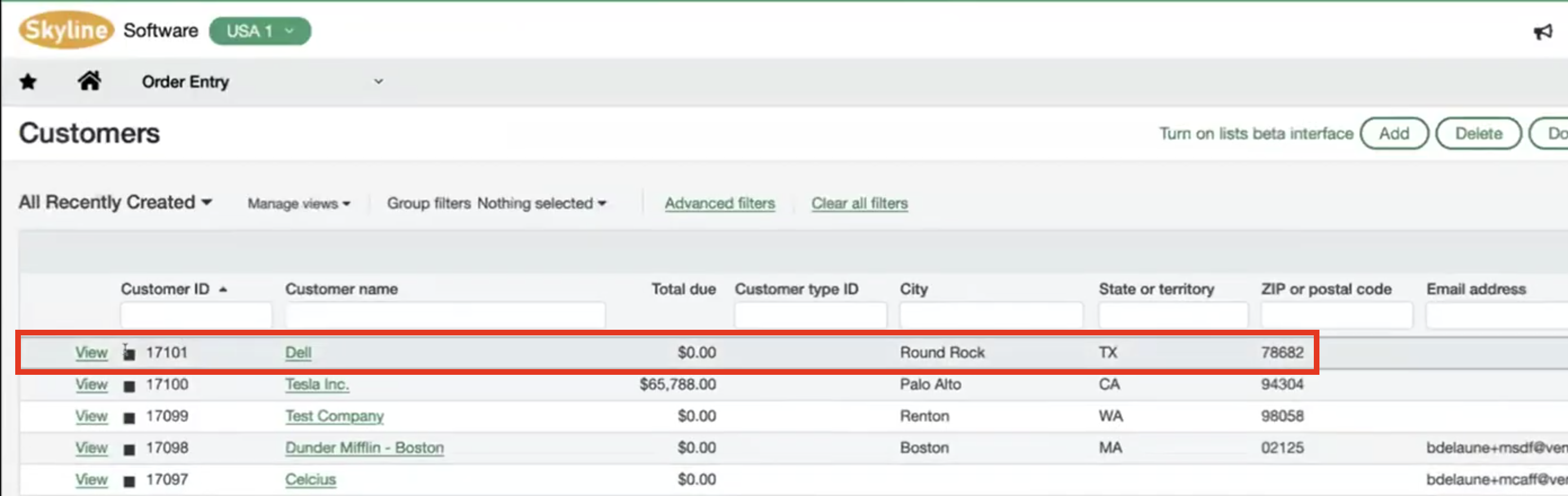Open the Dell customer link

click(298, 352)
